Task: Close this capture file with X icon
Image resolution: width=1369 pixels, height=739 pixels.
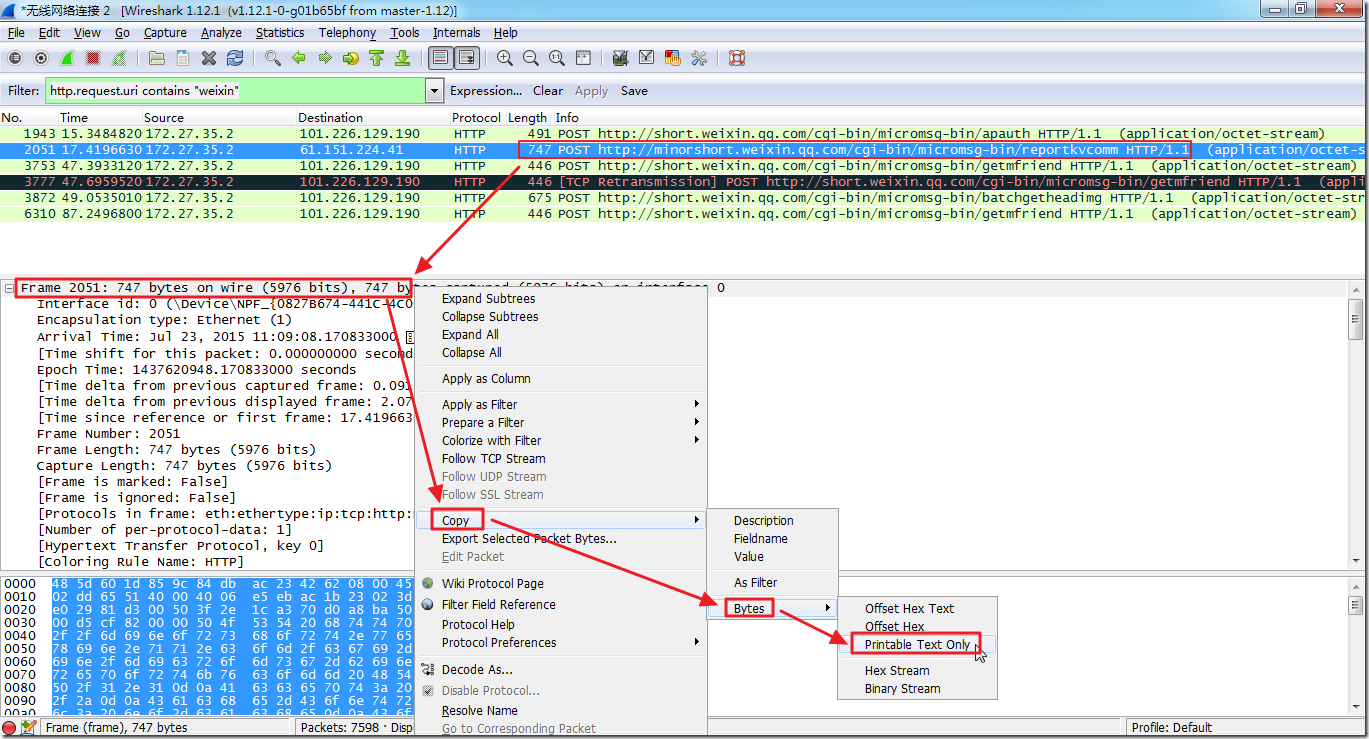Action: tap(209, 58)
